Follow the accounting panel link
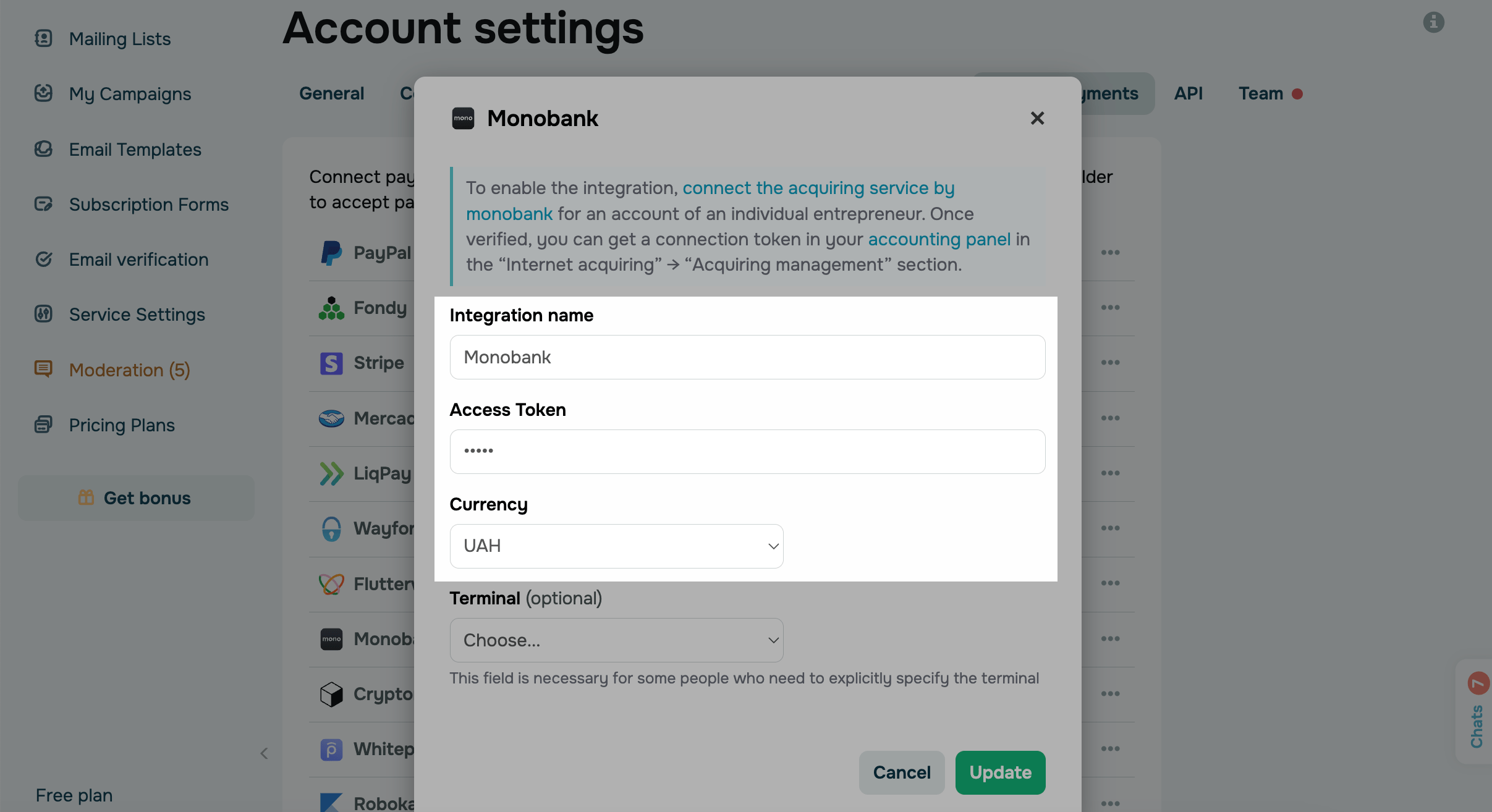Viewport: 1492px width, 812px height. pyautogui.click(x=939, y=239)
